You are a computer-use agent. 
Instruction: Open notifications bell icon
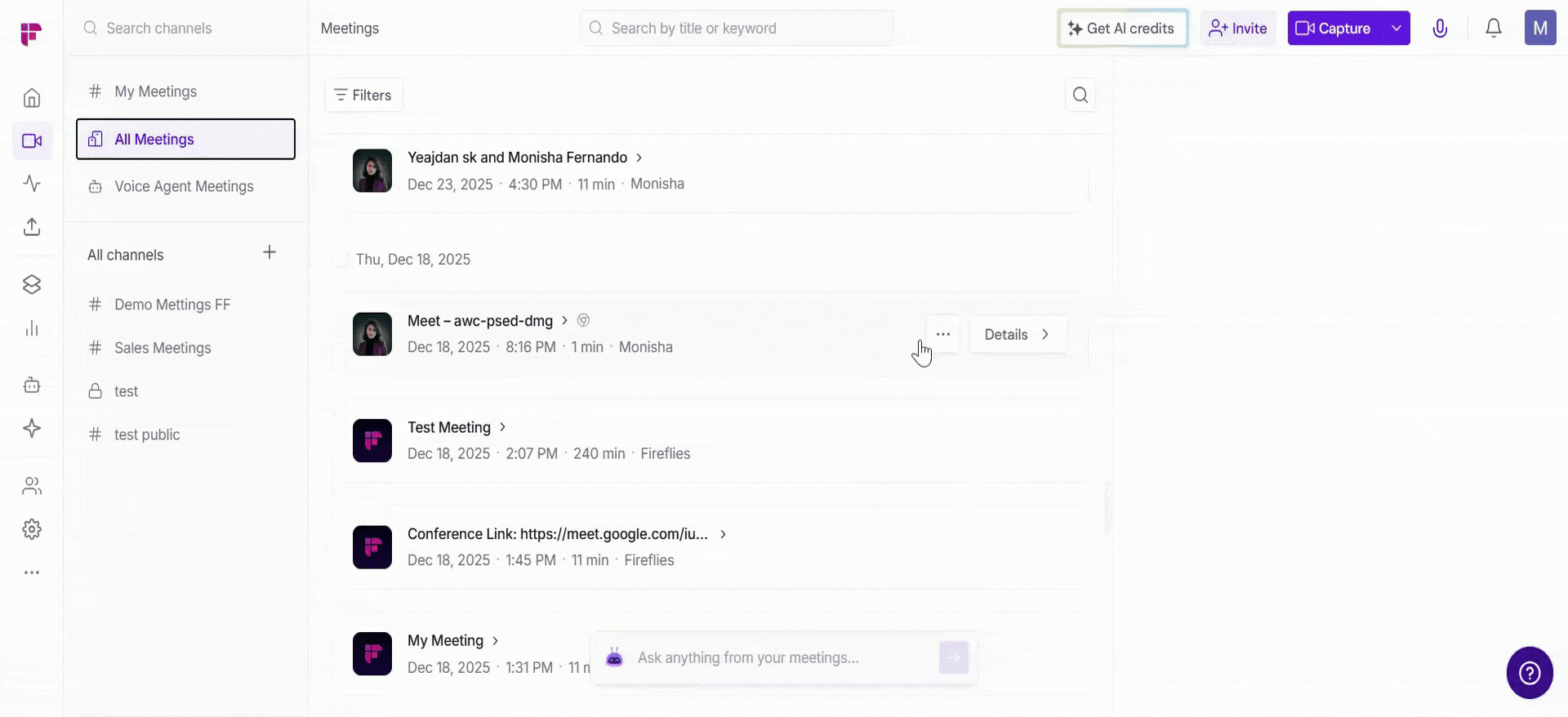point(1493,29)
